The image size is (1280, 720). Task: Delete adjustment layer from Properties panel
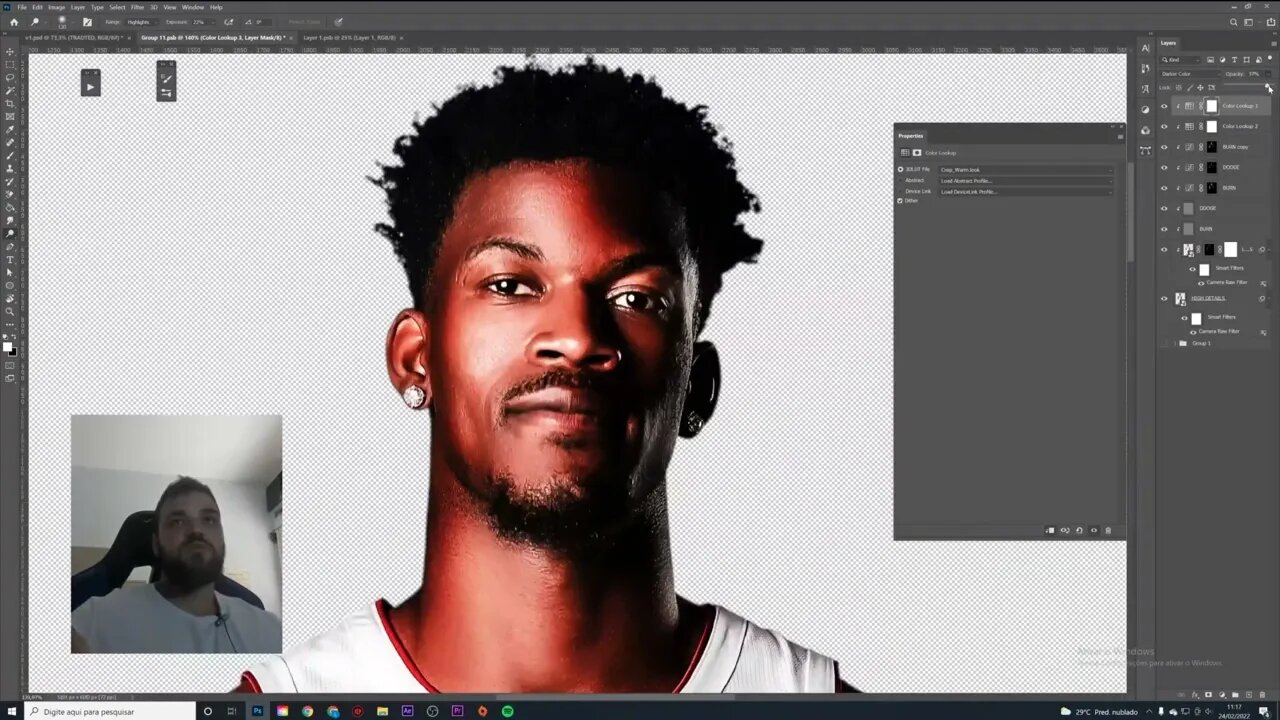click(1108, 530)
